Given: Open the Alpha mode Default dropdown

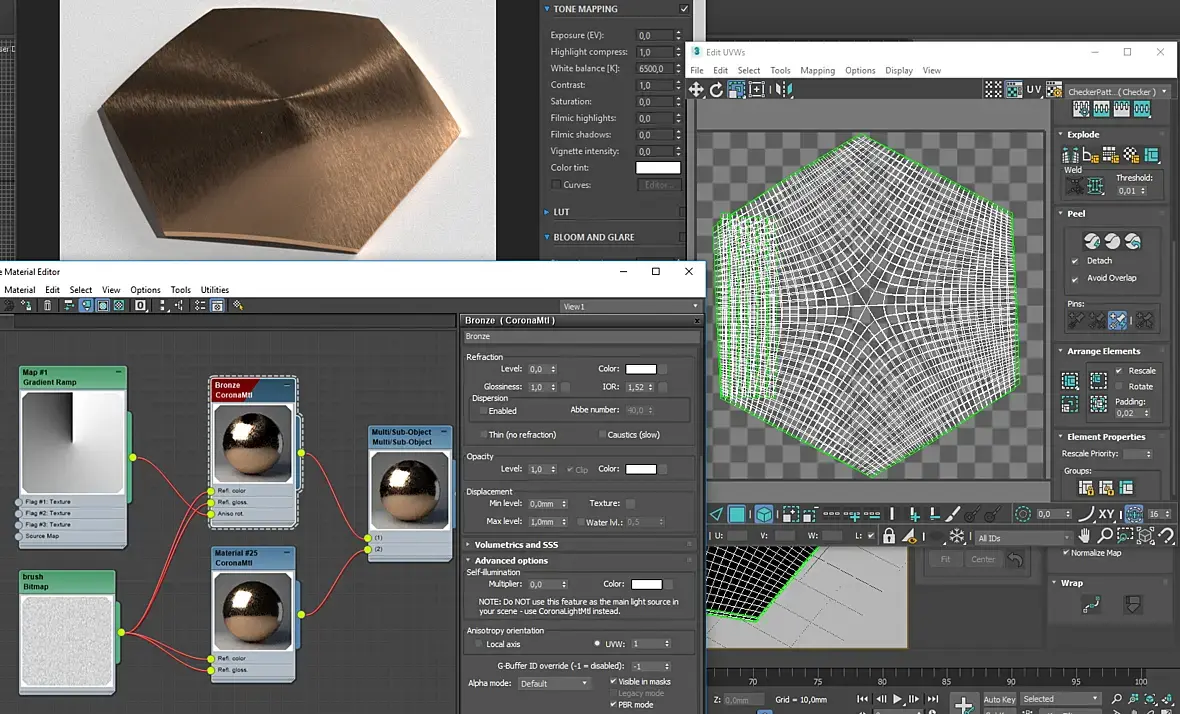Looking at the screenshot, I should (x=555, y=684).
